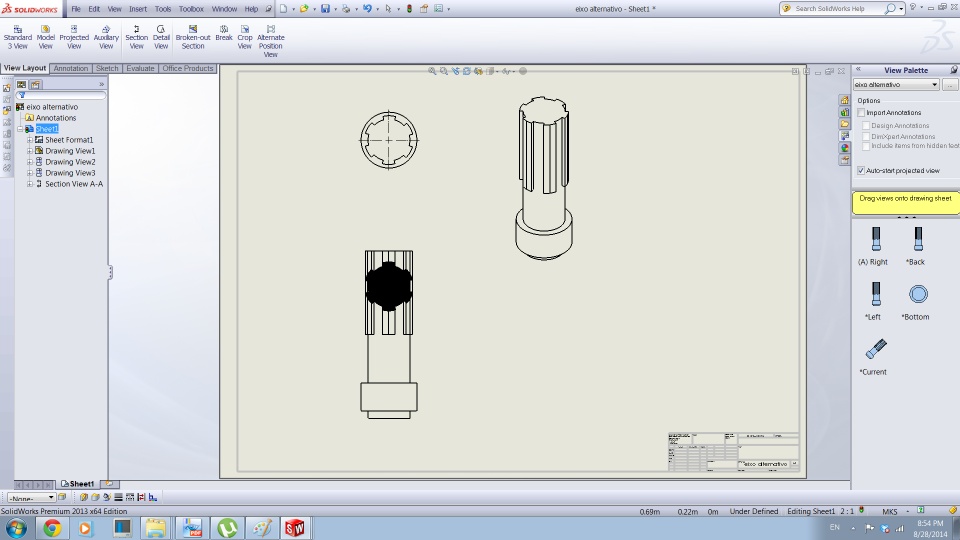Switch to the Sketch tab
The width and height of the screenshot is (960, 540).
[x=107, y=69]
